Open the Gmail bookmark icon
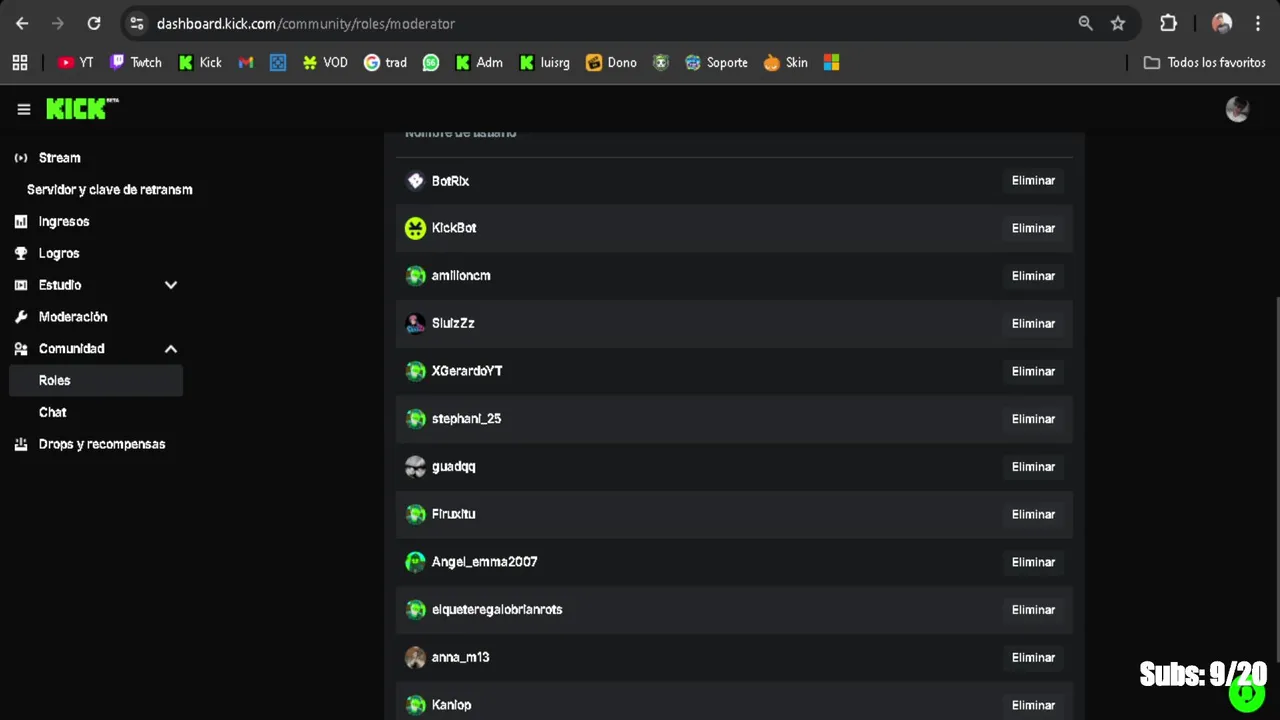The width and height of the screenshot is (1280, 720). (246, 62)
